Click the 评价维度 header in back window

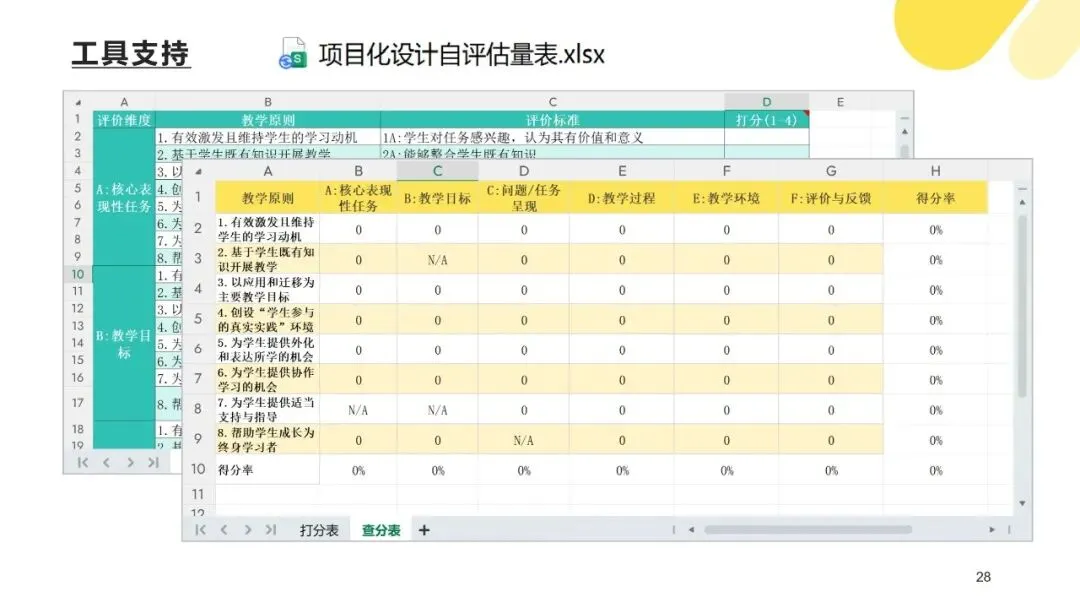(124, 120)
